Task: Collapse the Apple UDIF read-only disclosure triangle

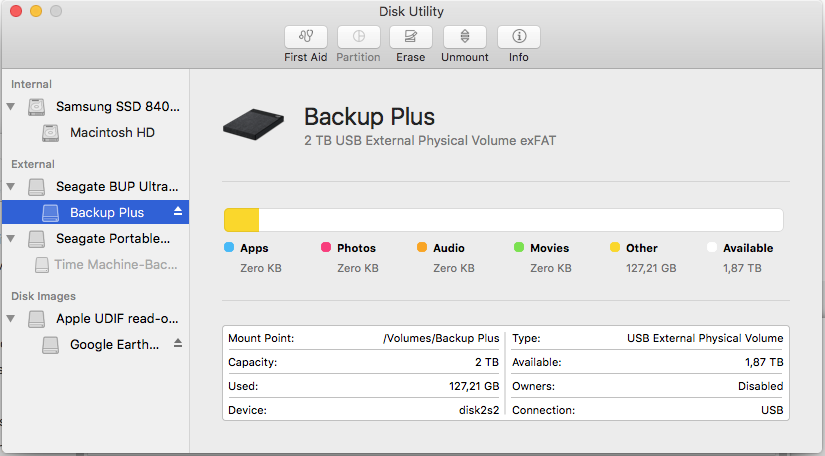Action: pos(11,319)
